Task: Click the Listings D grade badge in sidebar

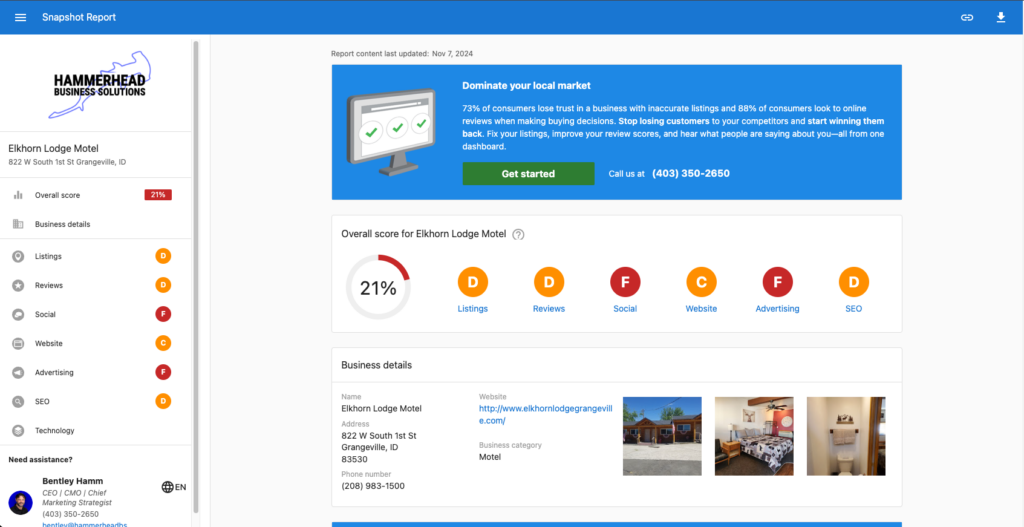Action: (x=163, y=256)
